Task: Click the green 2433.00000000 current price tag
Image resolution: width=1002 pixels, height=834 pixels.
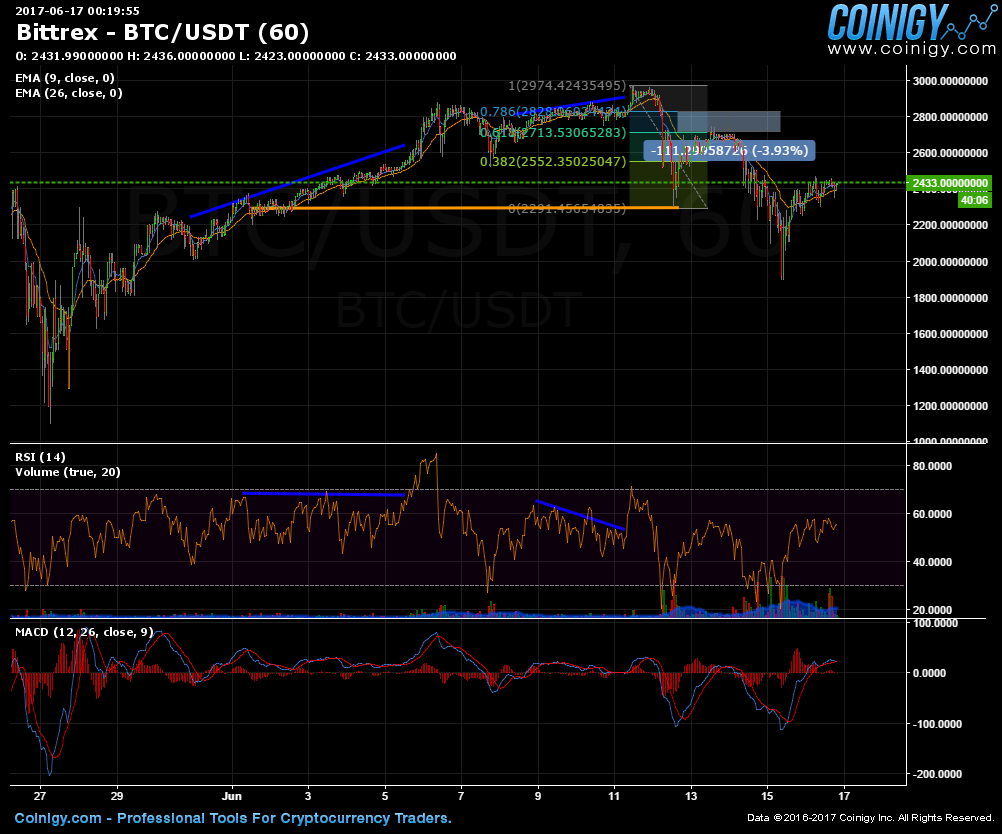Action: click(x=949, y=183)
